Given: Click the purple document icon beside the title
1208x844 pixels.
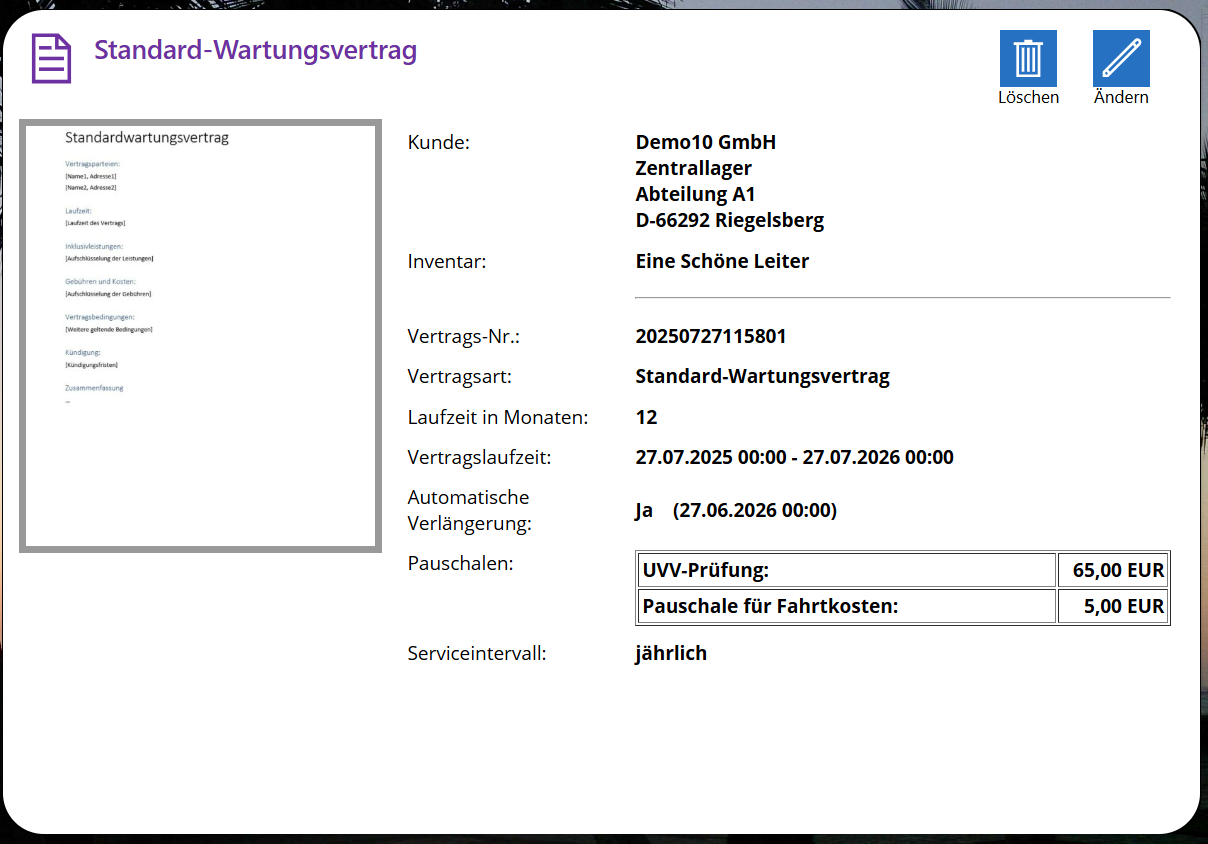Looking at the screenshot, I should 50,57.
